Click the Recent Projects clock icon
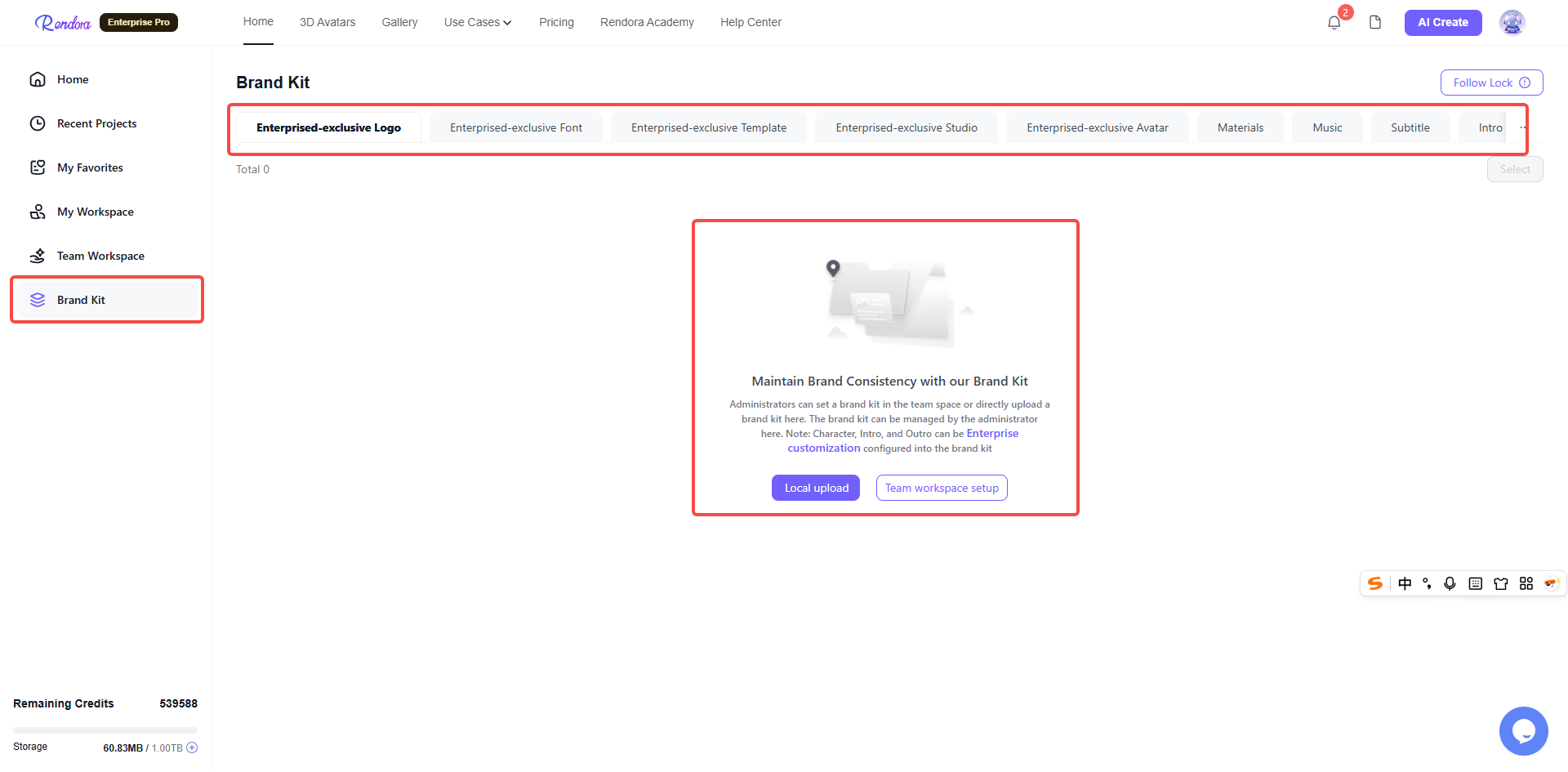The width and height of the screenshot is (1568, 772). (38, 123)
